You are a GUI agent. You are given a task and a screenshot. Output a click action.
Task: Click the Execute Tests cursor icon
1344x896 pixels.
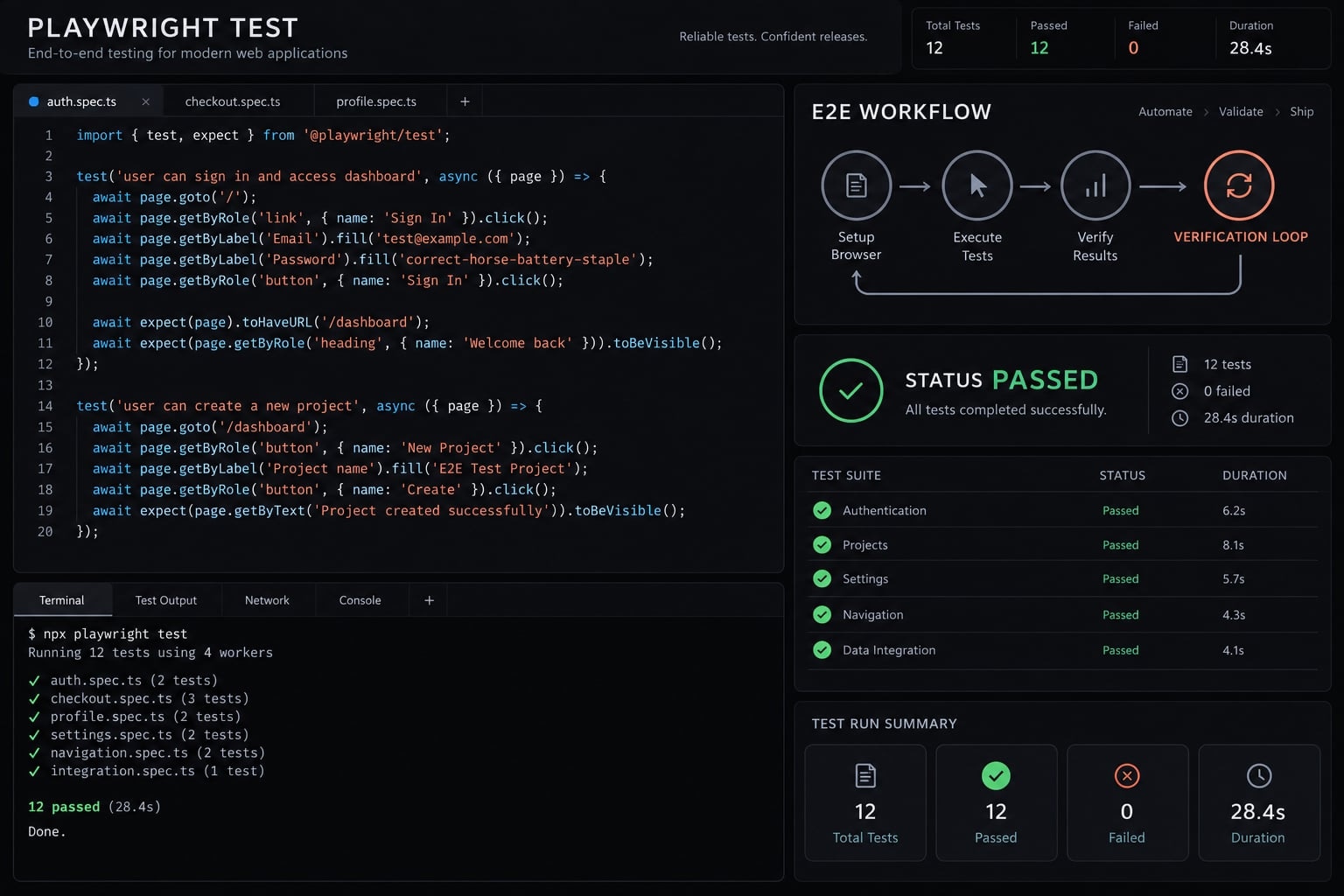coord(977,185)
